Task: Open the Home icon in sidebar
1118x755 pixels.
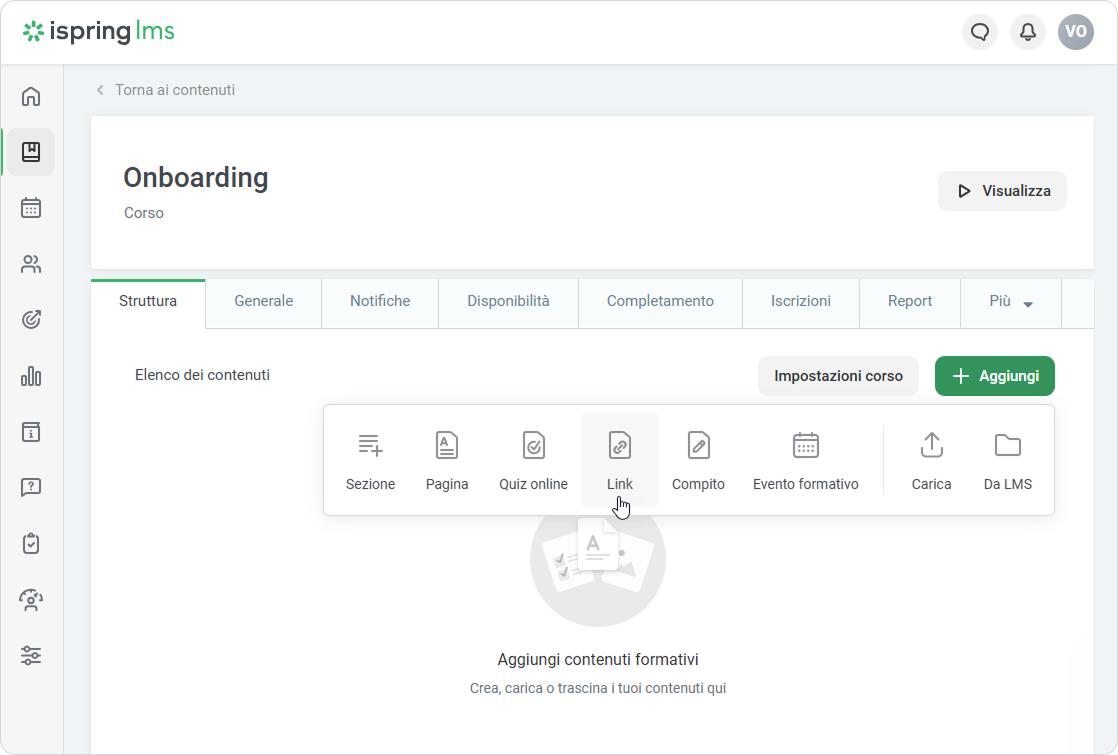Action: (x=31, y=97)
